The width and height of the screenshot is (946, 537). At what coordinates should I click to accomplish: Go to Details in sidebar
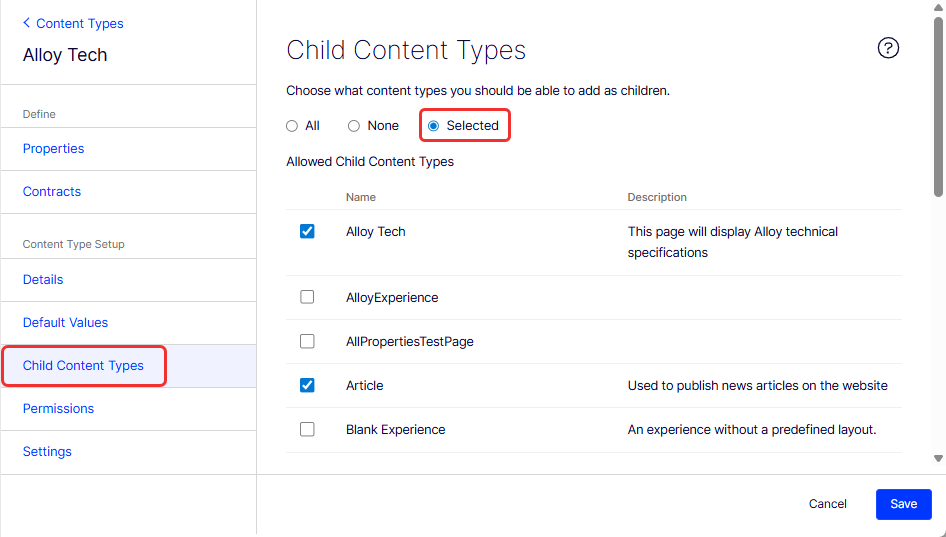(43, 280)
